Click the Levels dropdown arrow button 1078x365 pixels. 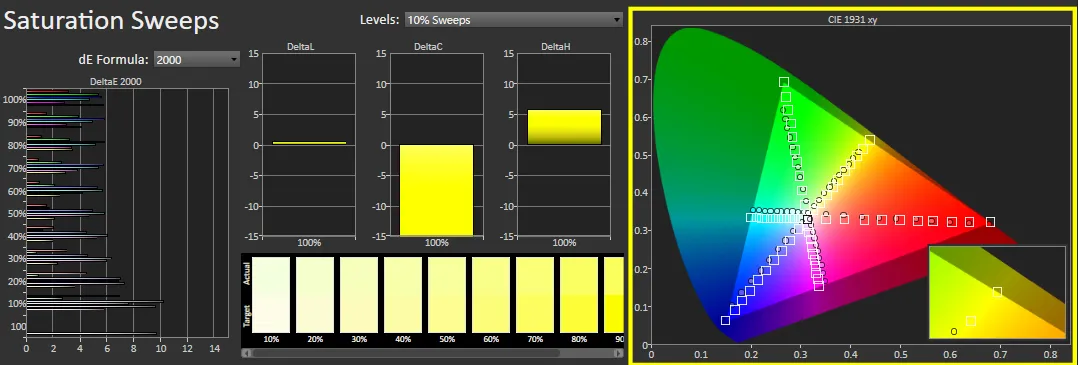[617, 20]
